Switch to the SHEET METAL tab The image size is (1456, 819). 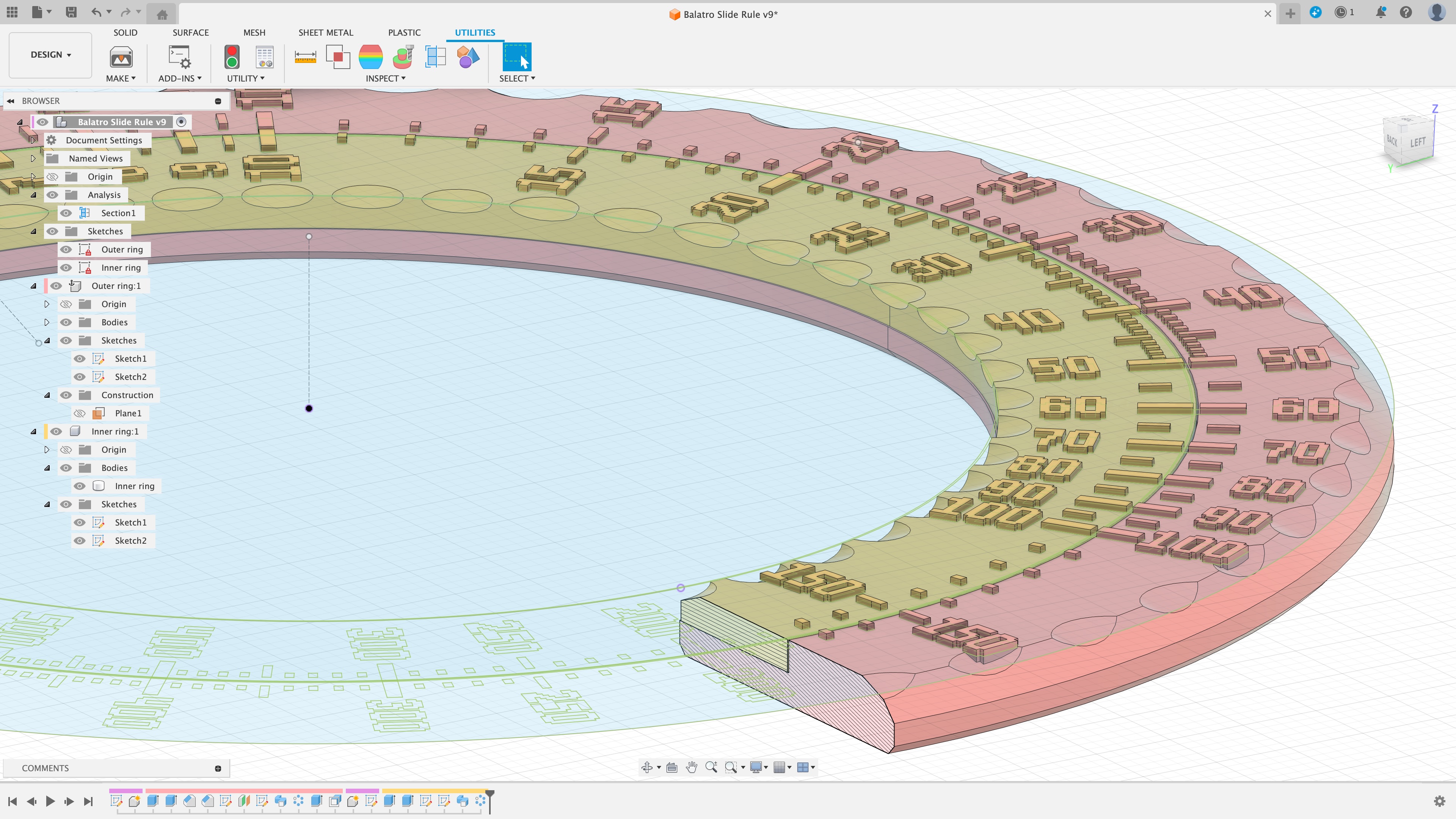point(326,32)
